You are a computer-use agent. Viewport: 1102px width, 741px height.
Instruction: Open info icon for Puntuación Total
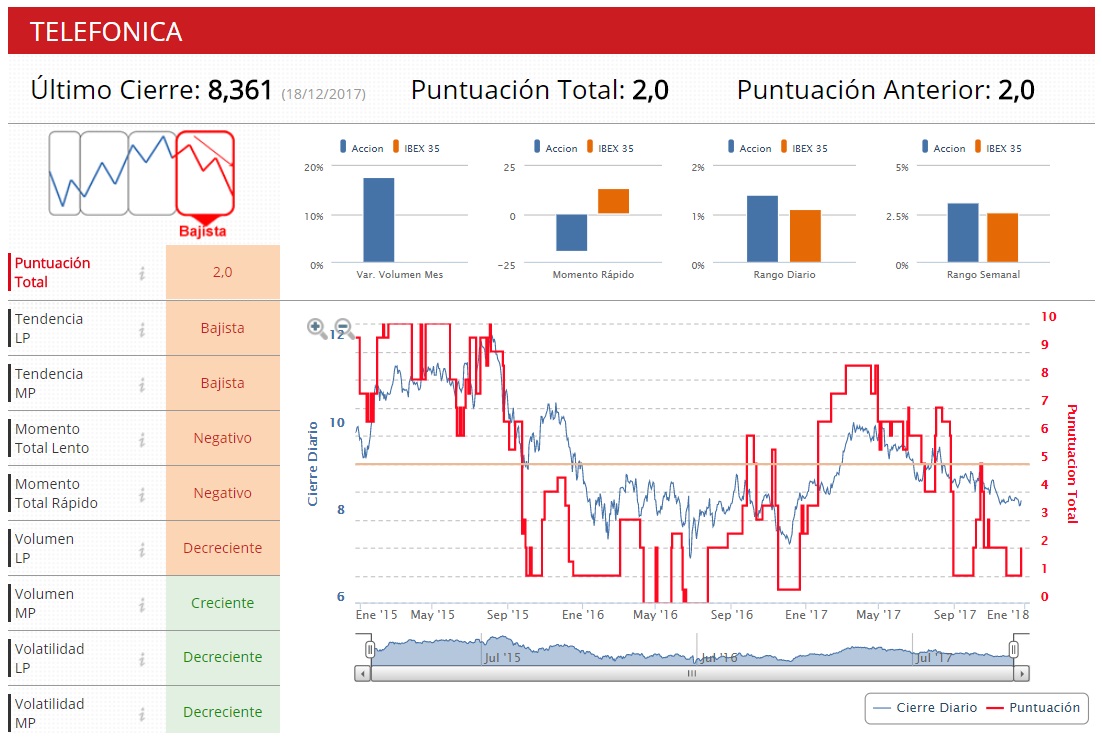click(142, 273)
